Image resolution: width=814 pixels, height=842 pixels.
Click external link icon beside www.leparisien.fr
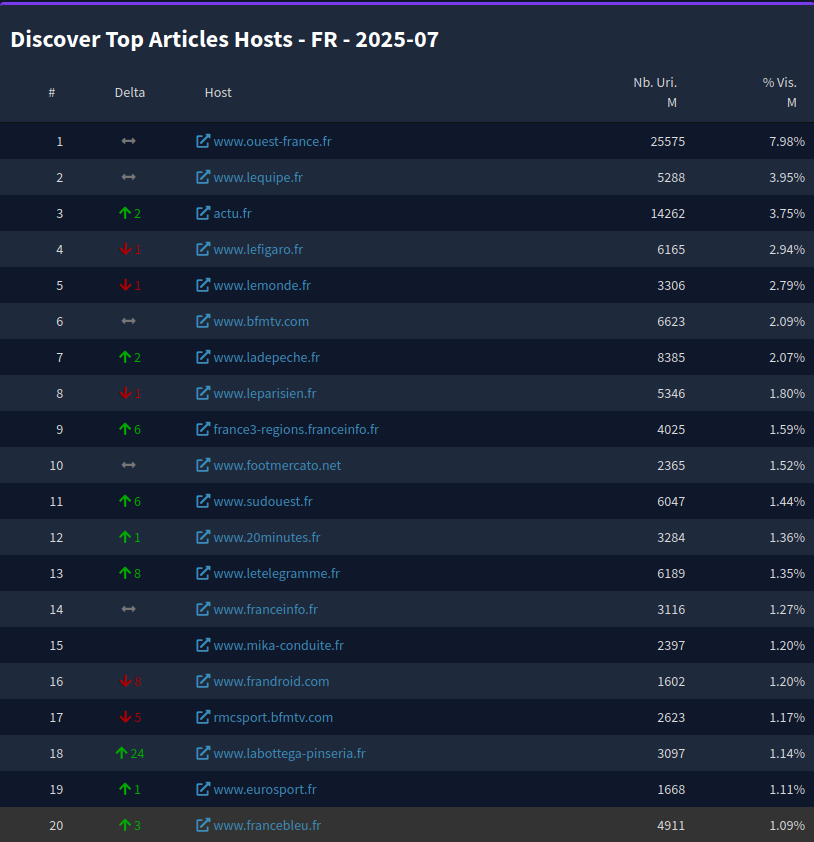(x=202, y=393)
